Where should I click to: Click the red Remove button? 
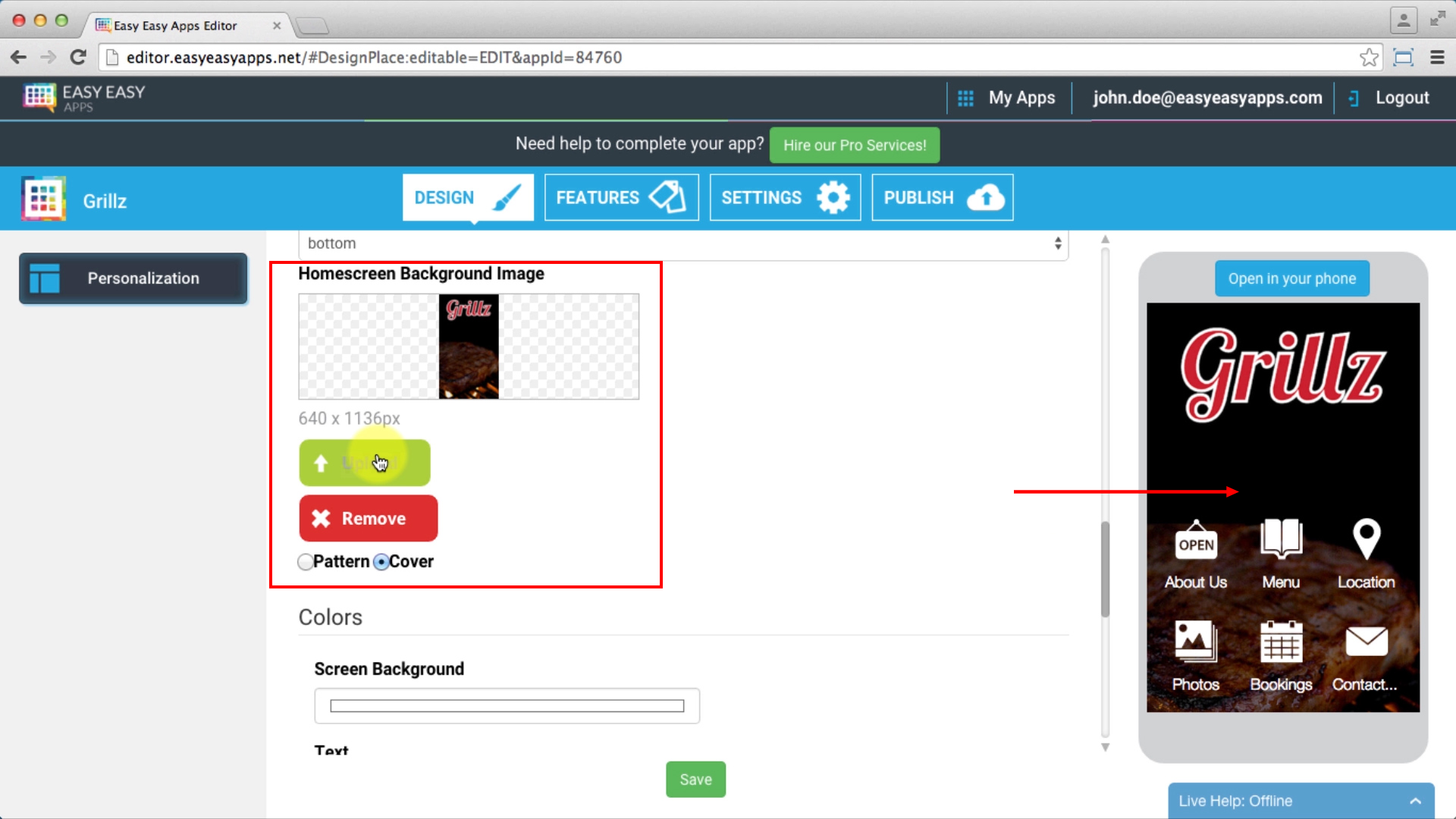click(369, 519)
